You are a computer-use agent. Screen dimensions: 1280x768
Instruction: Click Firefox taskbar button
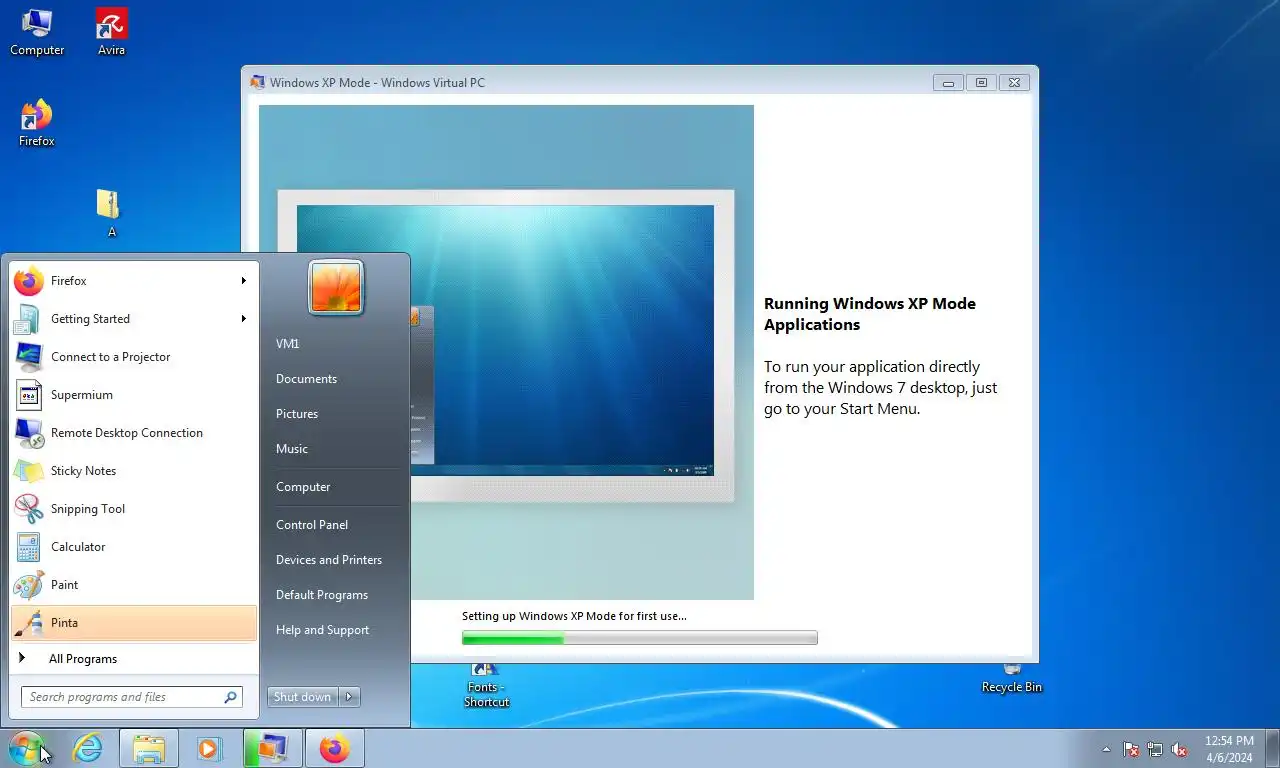click(x=334, y=748)
